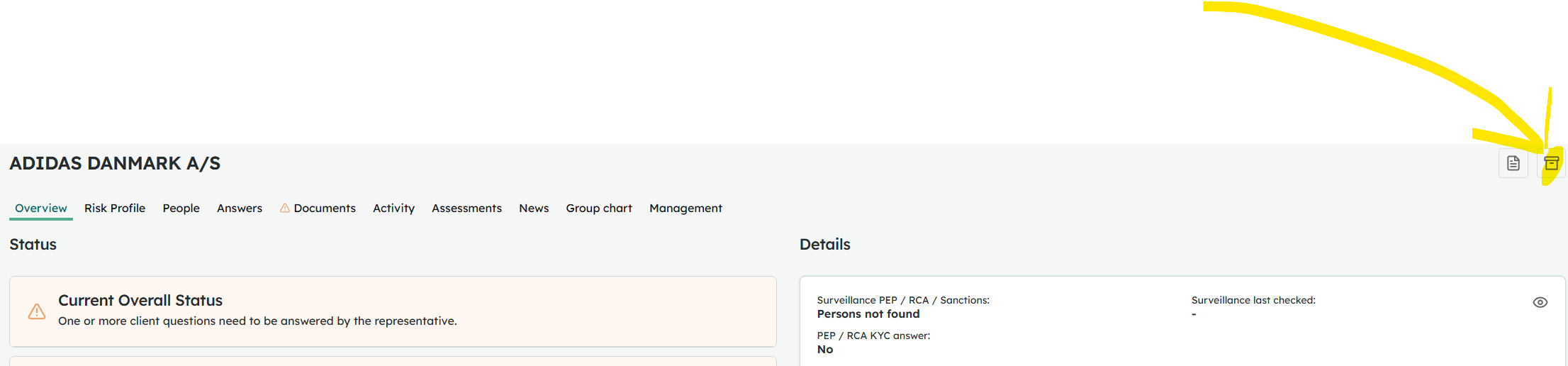Screen dimensions: 1568x366
Task: Click the Current Overall Status heading
Action: coord(140,300)
